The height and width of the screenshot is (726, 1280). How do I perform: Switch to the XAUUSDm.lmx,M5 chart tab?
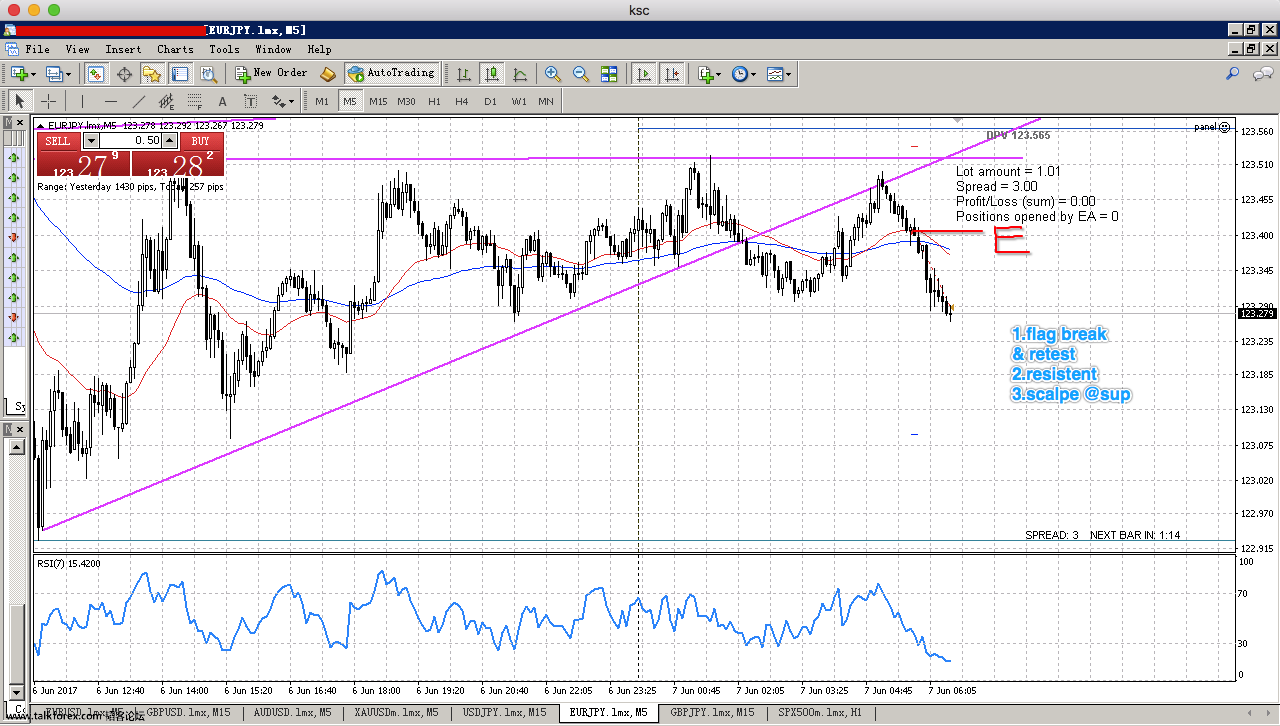(397, 713)
